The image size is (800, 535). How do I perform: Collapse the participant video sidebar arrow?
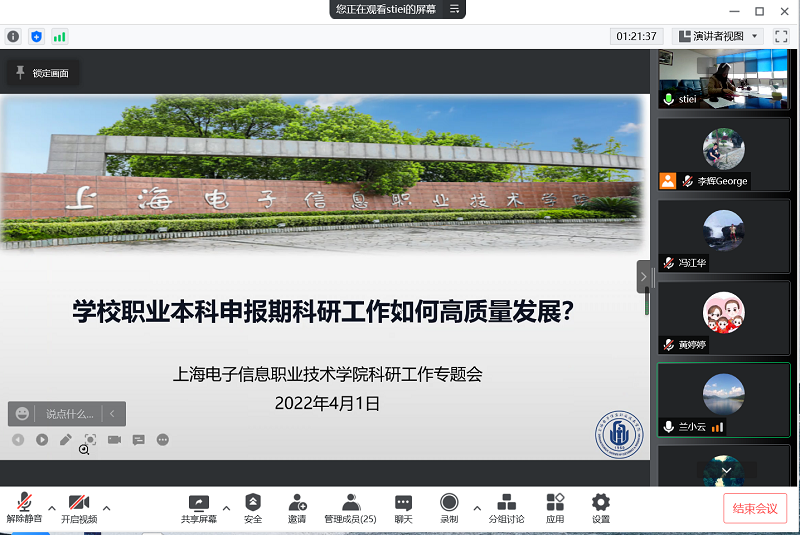coord(644,277)
